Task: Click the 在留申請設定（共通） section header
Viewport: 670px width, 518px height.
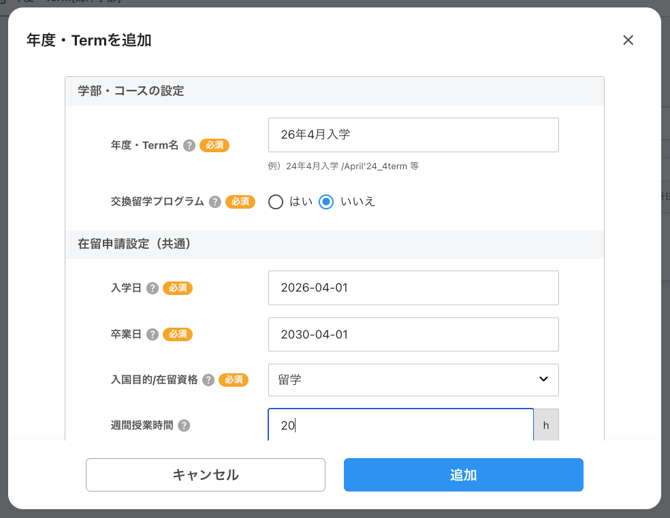Action: pyautogui.click(x=134, y=244)
